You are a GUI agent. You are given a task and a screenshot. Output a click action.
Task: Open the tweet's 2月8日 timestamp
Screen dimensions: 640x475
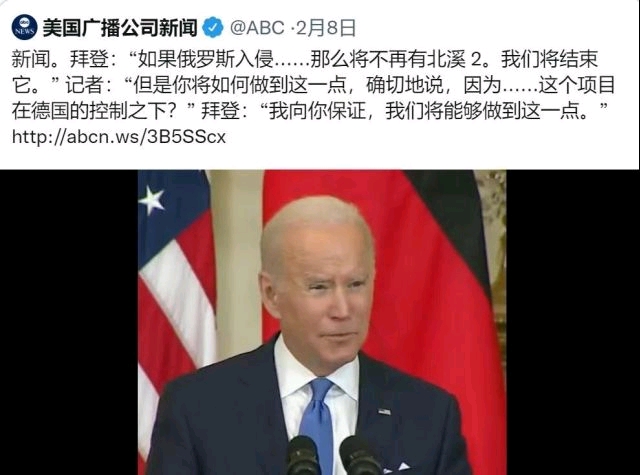pos(325,28)
